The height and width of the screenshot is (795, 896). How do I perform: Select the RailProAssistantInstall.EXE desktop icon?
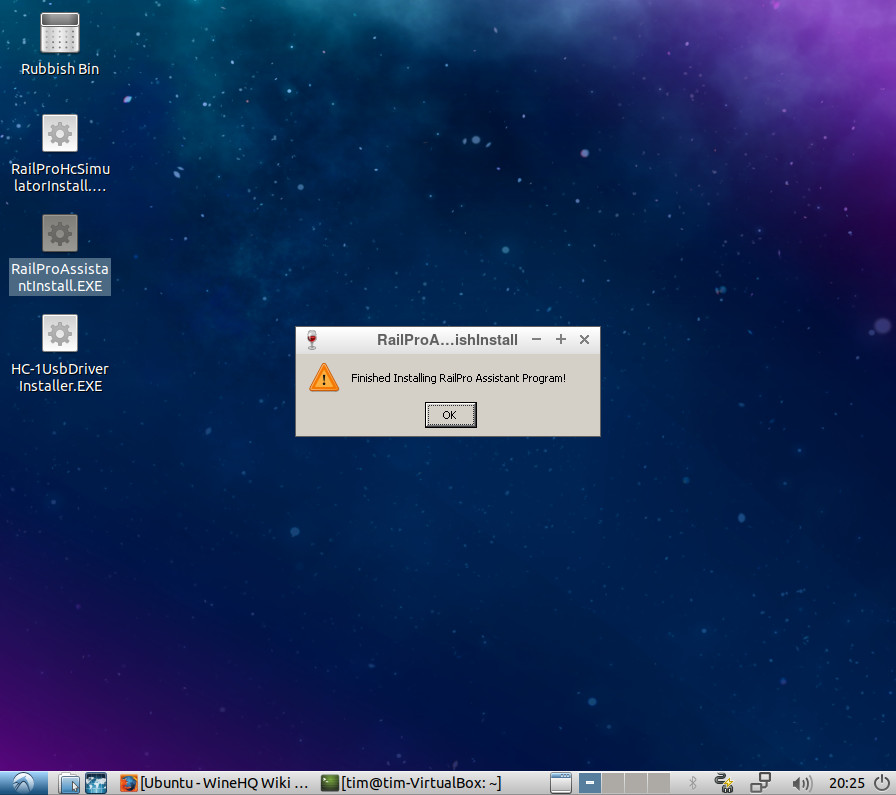coord(59,232)
